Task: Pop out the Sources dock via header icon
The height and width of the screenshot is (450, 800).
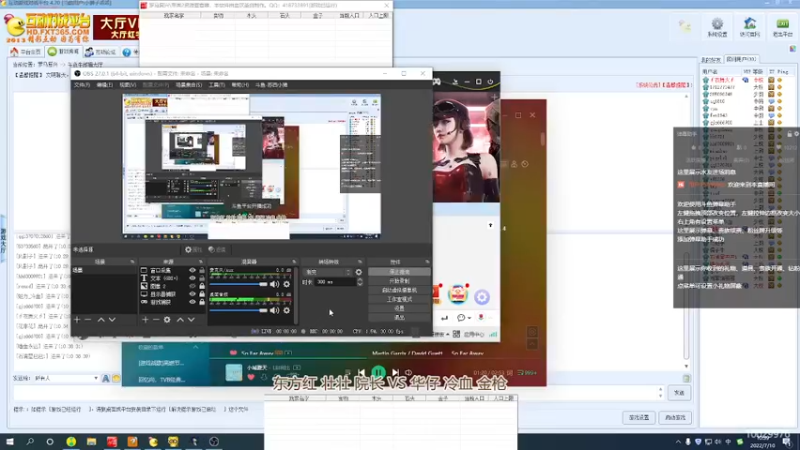Action: pyautogui.click(x=201, y=262)
